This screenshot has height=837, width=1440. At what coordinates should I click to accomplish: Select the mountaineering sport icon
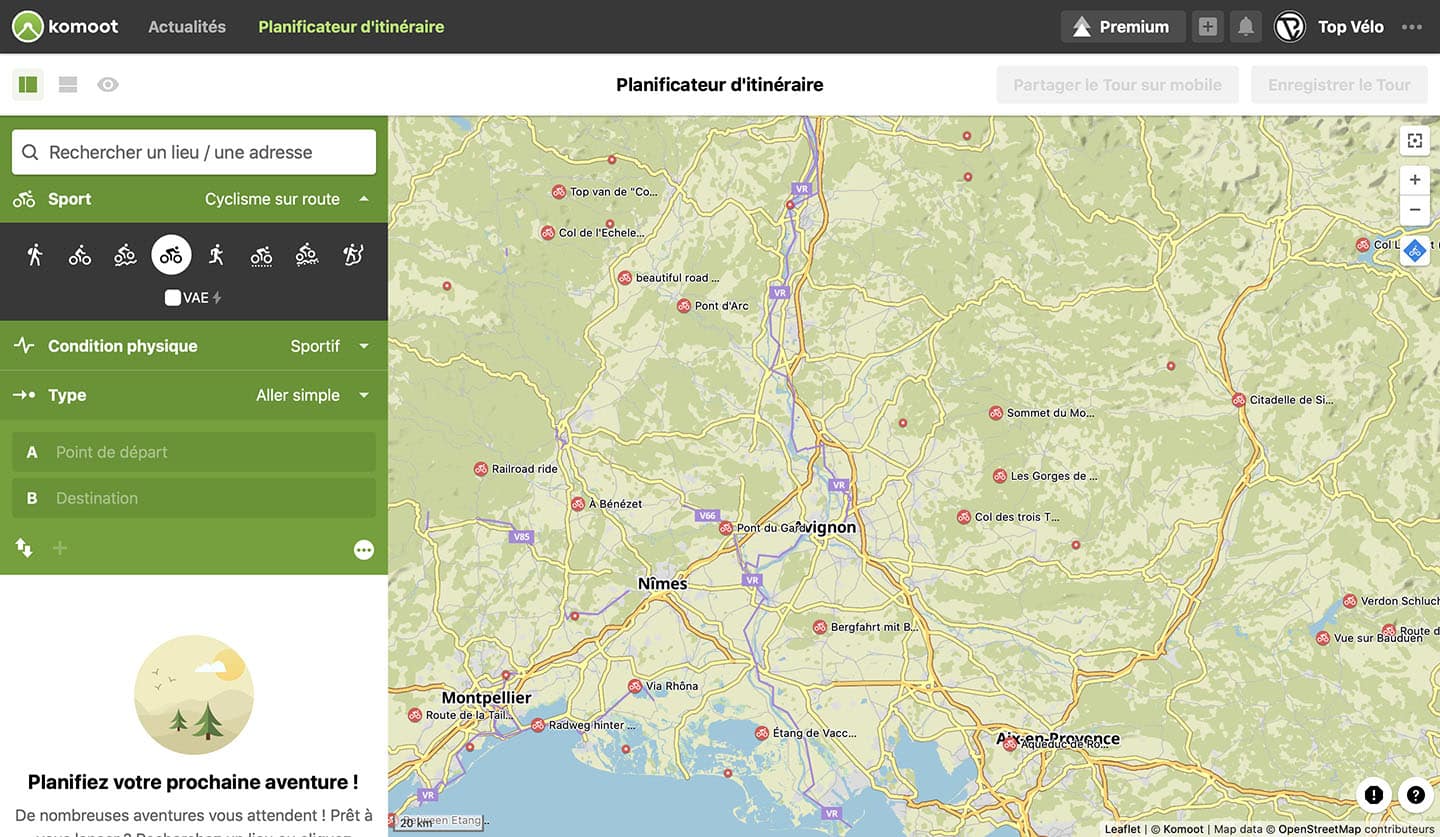point(353,255)
